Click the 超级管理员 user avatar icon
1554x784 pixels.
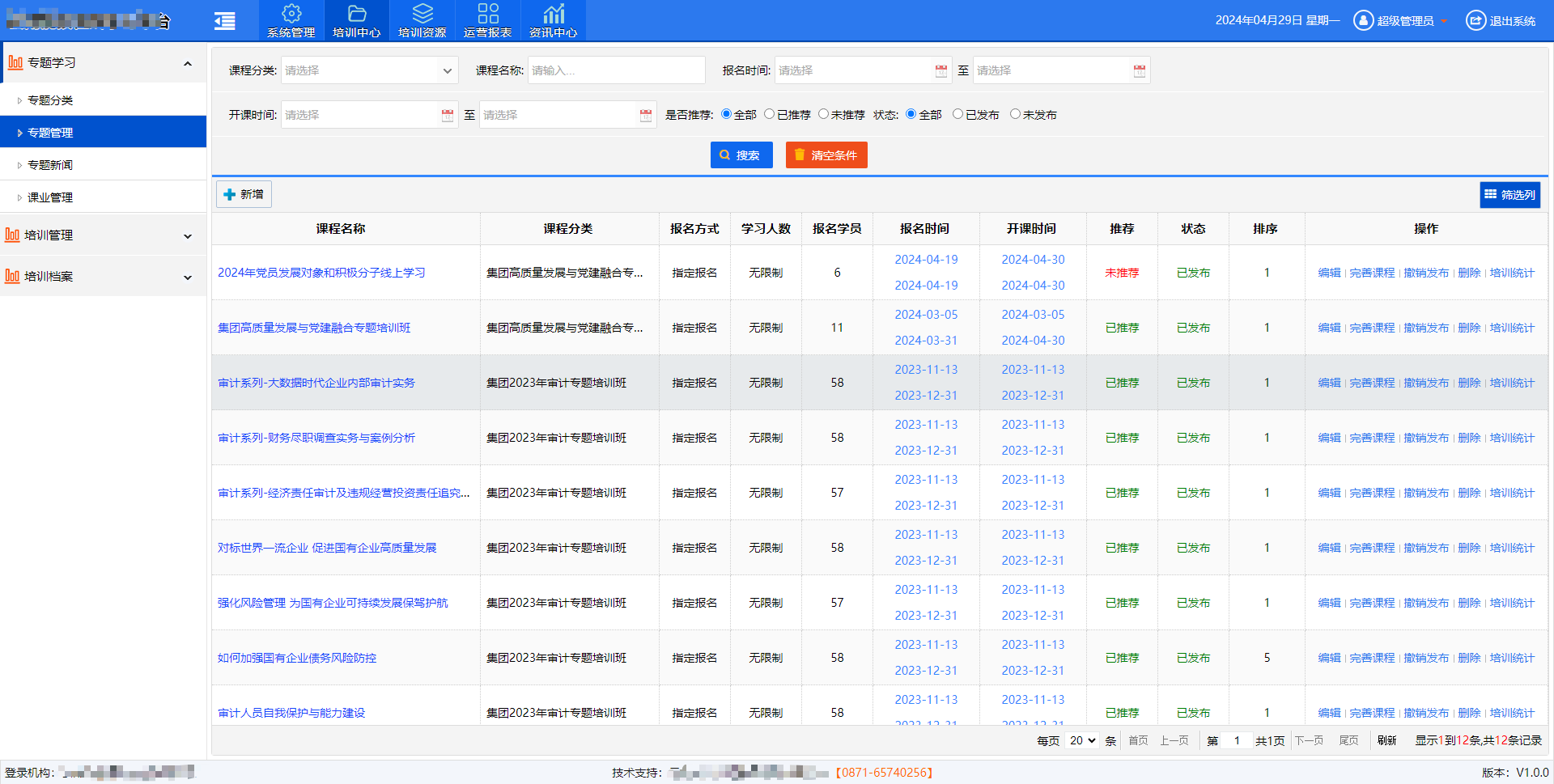click(x=1364, y=20)
